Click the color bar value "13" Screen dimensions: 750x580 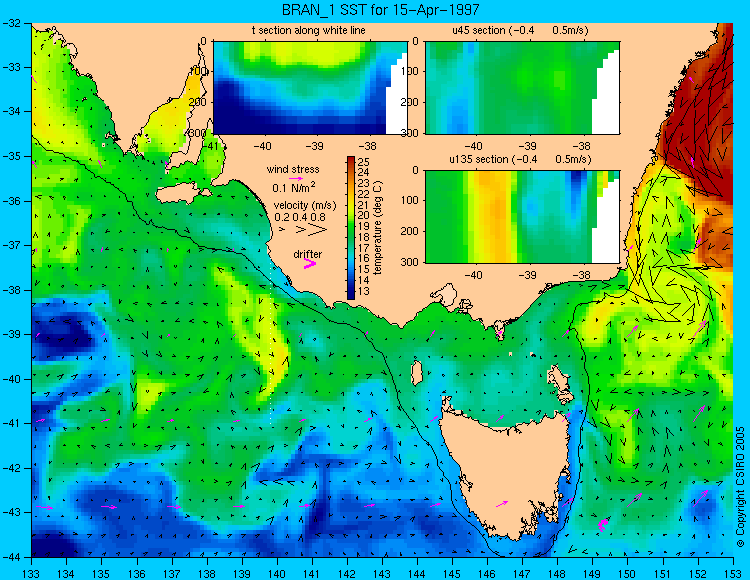click(x=364, y=292)
